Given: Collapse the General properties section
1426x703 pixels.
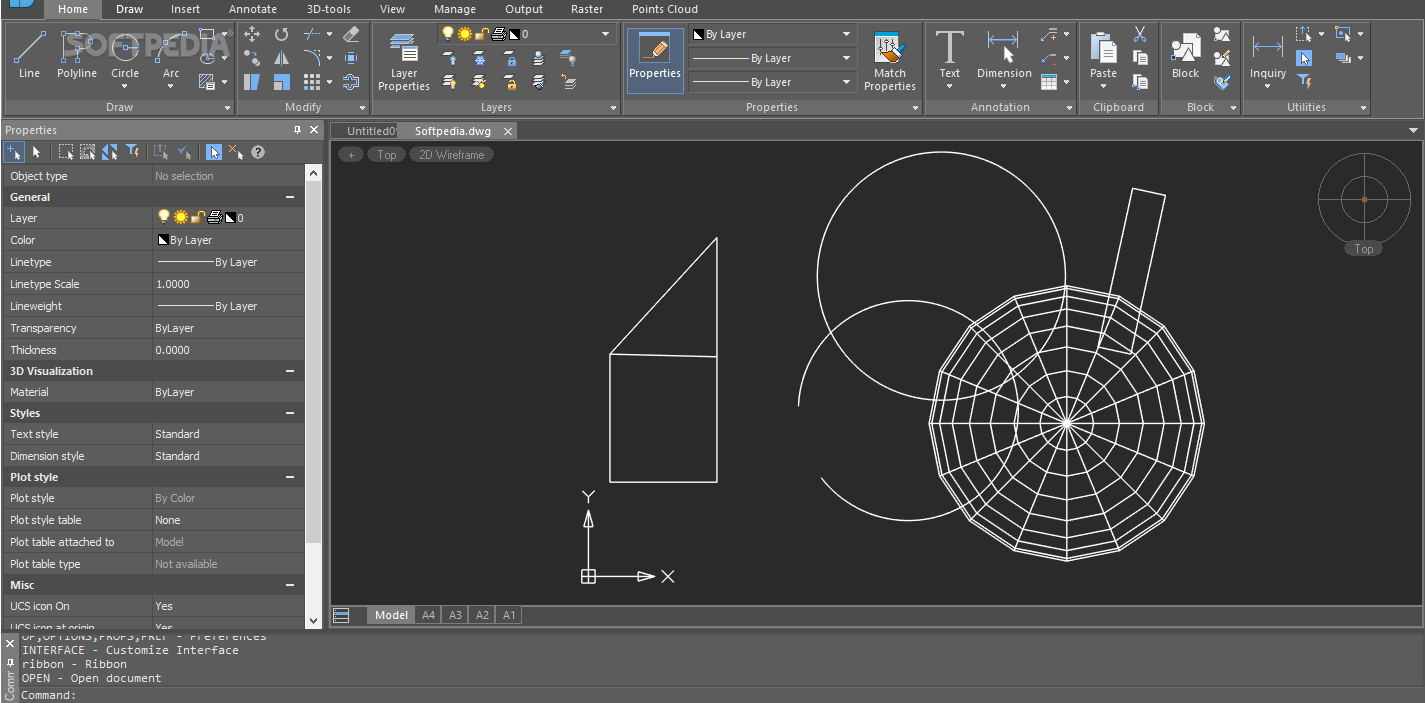Looking at the screenshot, I should [x=290, y=197].
